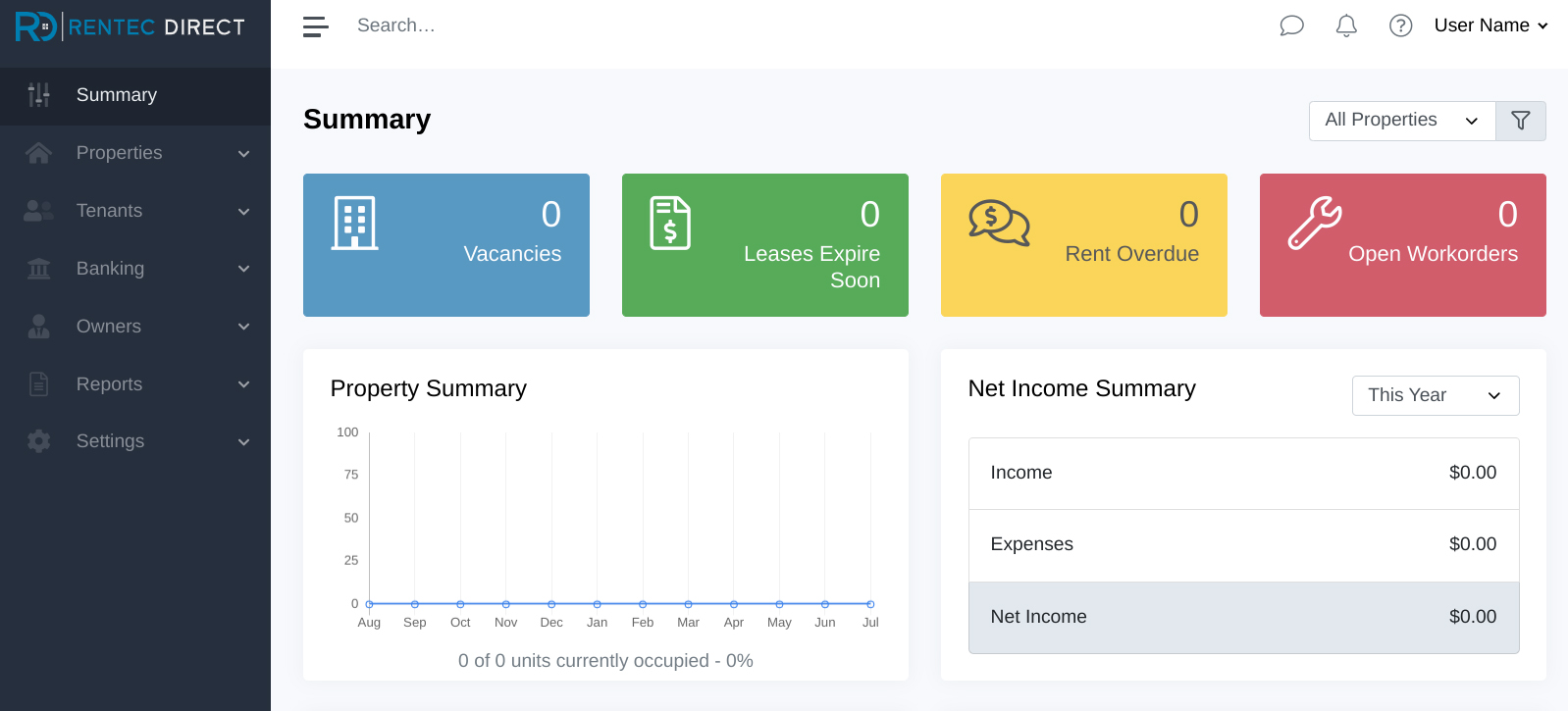Click the Vacancies building icon
1568x711 pixels.
354,223
